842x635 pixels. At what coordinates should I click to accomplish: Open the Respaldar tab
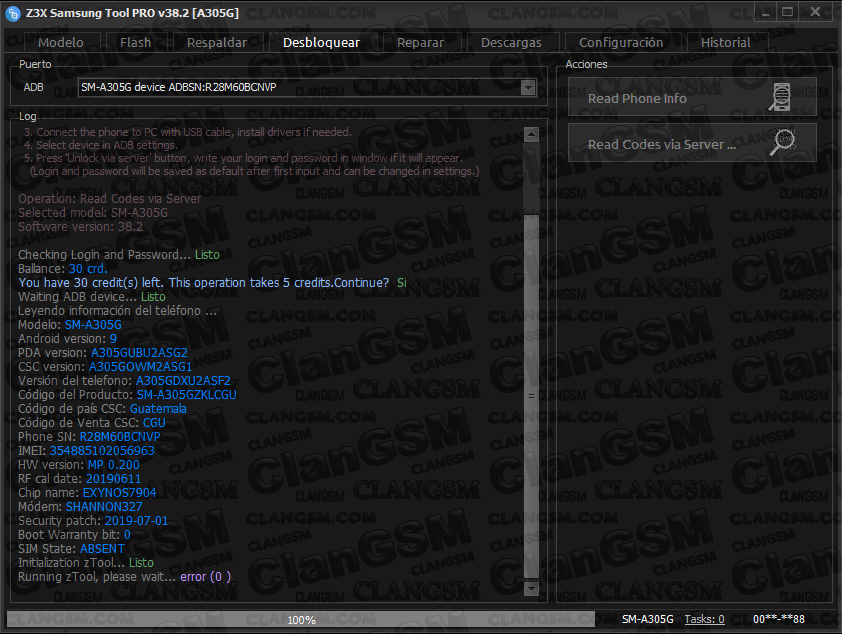[x=217, y=42]
